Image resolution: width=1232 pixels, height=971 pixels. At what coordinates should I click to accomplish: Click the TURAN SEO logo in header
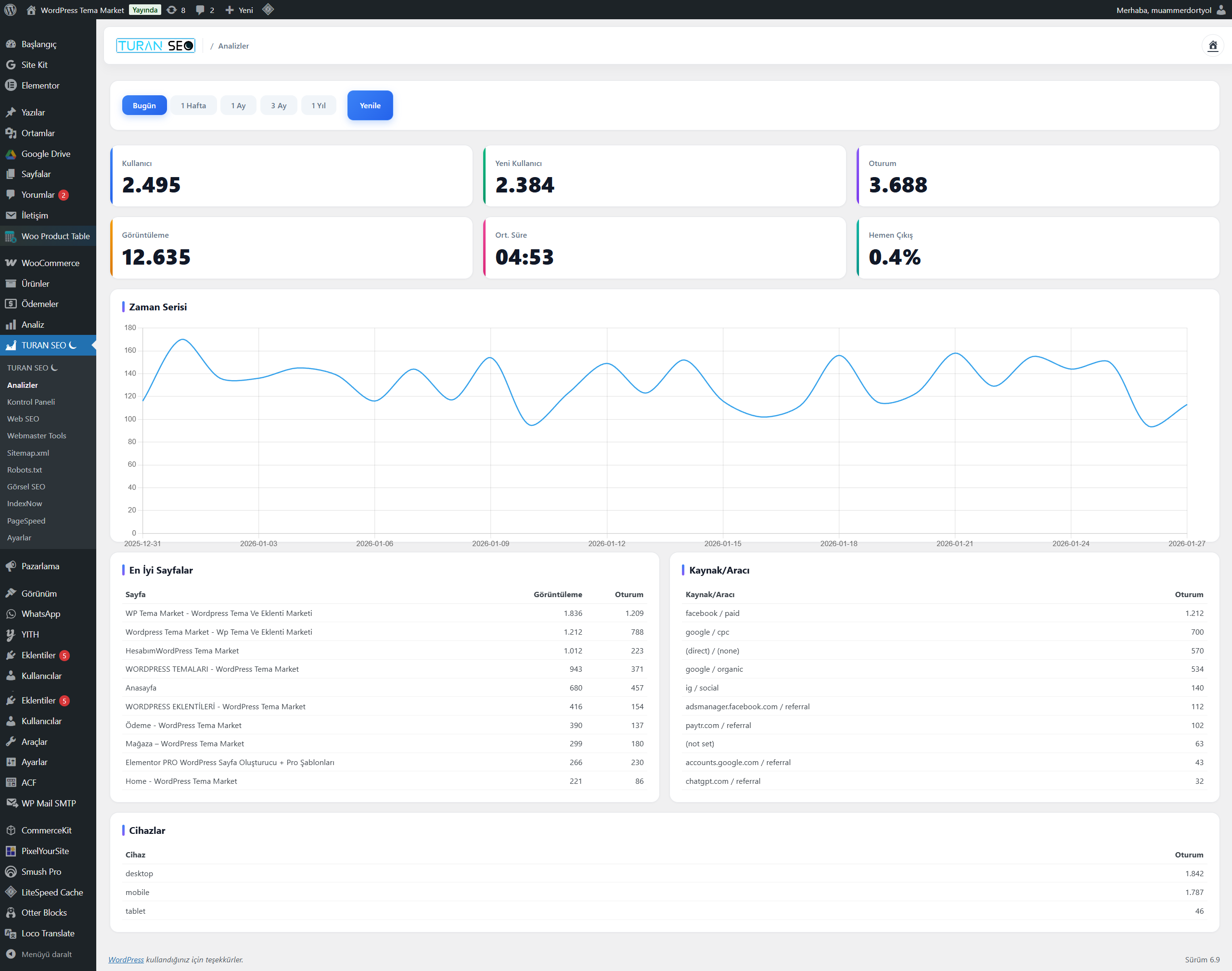pos(155,46)
